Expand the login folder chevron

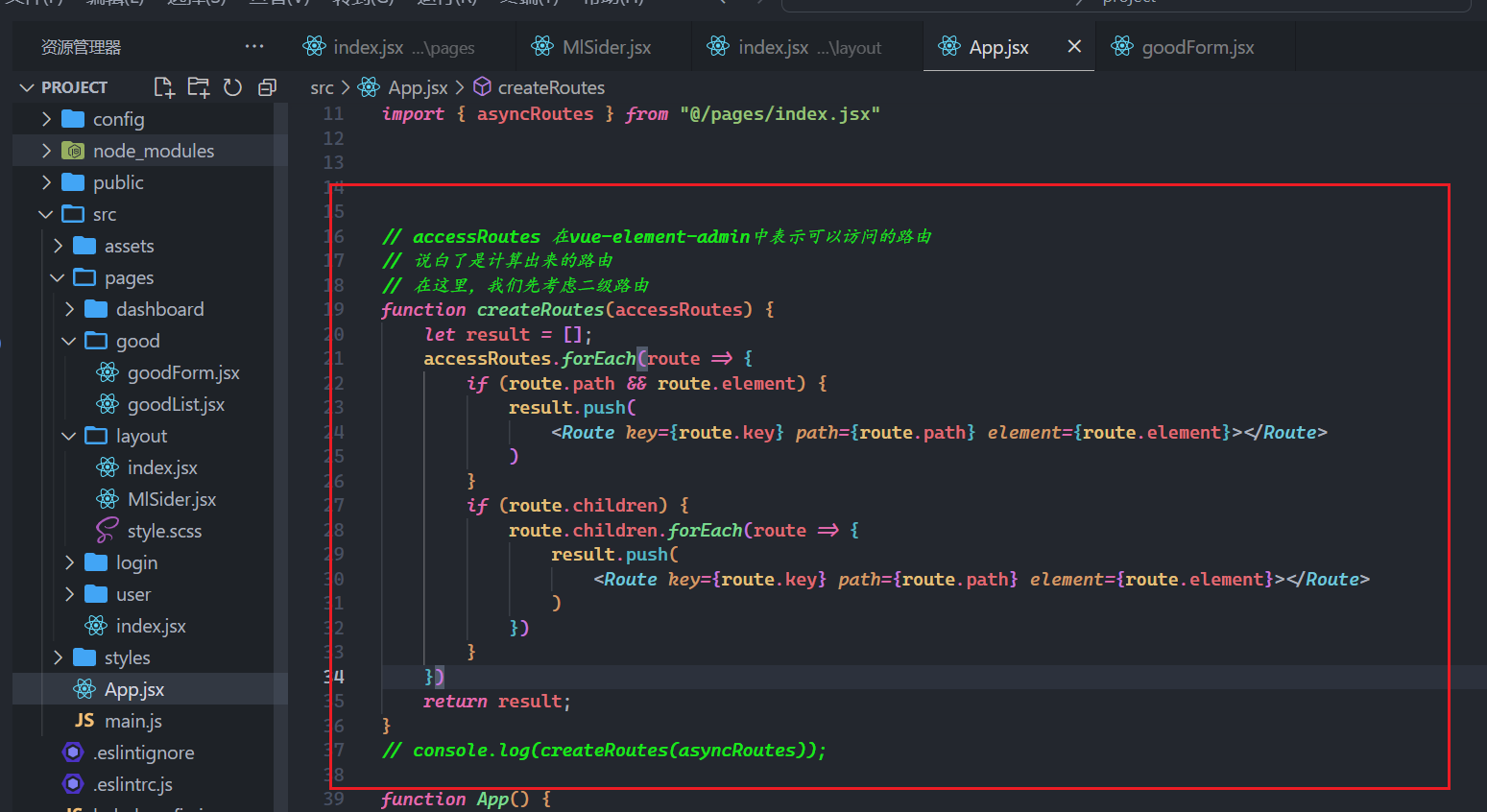click(x=69, y=562)
